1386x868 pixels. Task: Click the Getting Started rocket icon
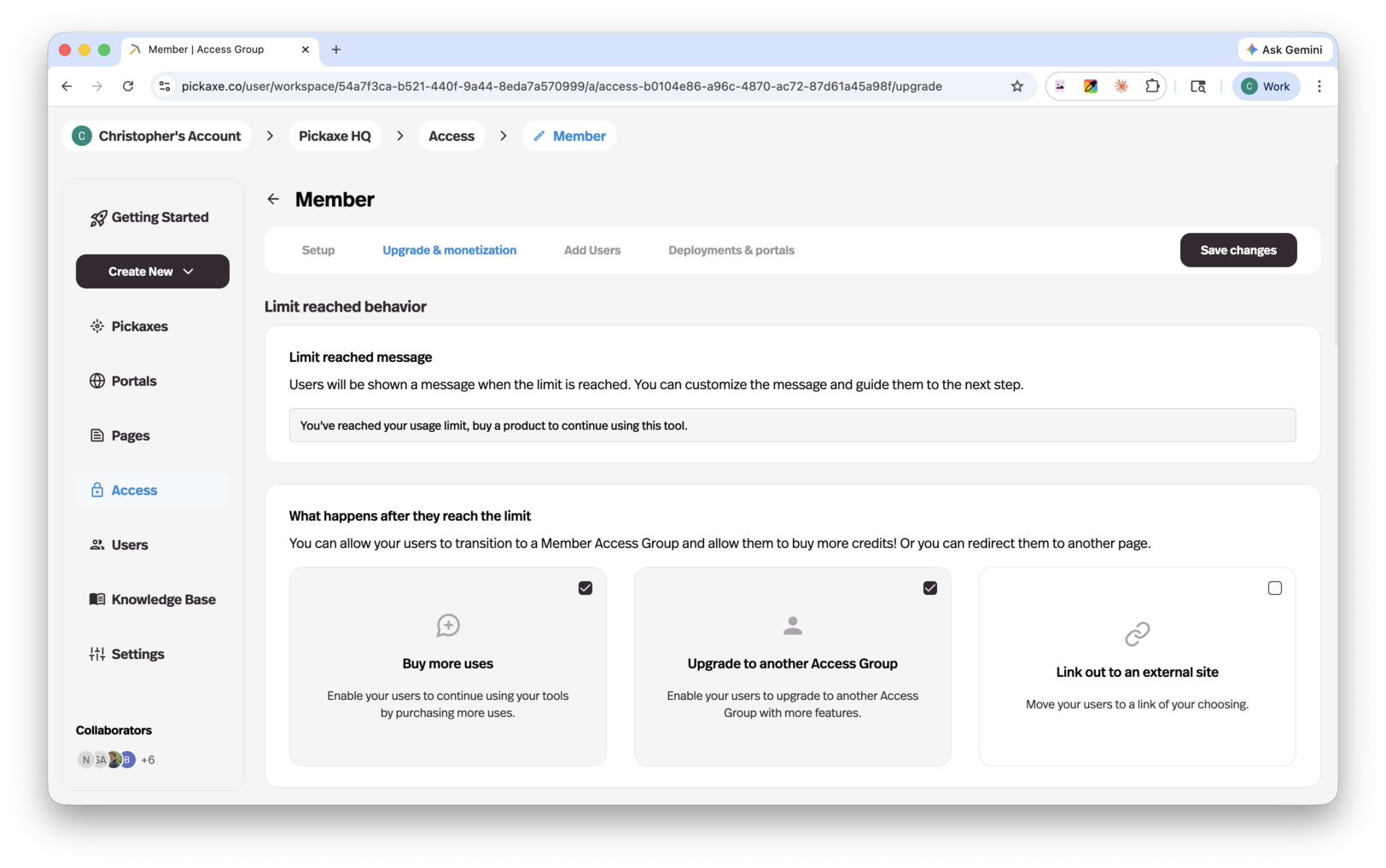98,218
